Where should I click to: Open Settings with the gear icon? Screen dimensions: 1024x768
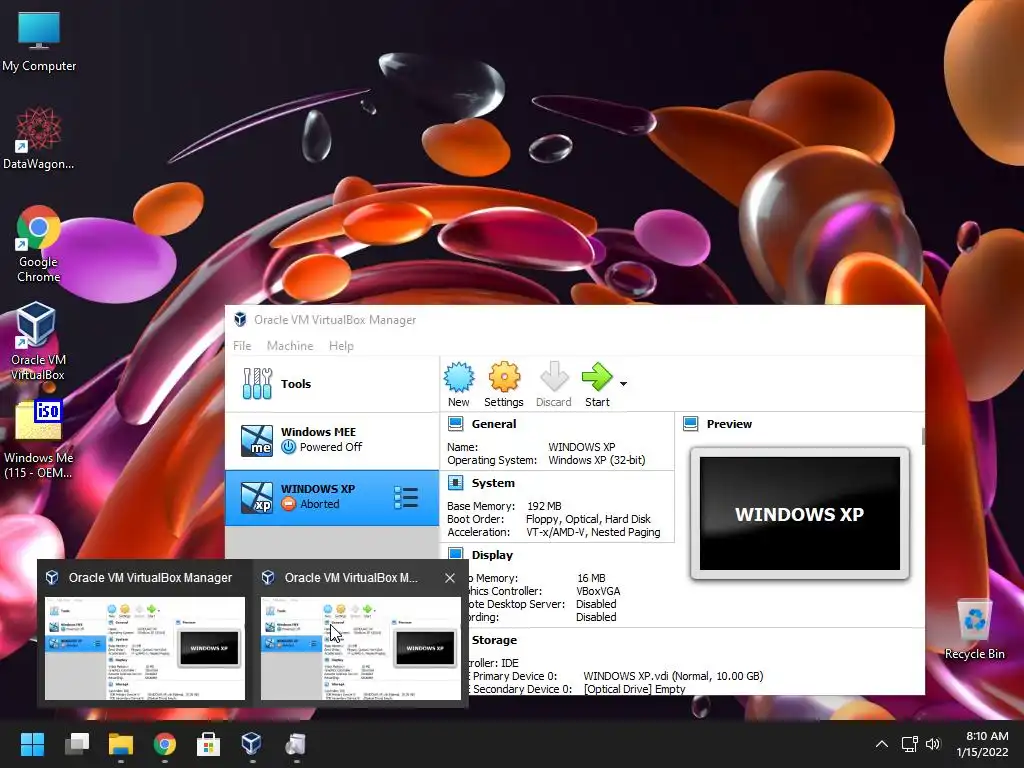504,377
